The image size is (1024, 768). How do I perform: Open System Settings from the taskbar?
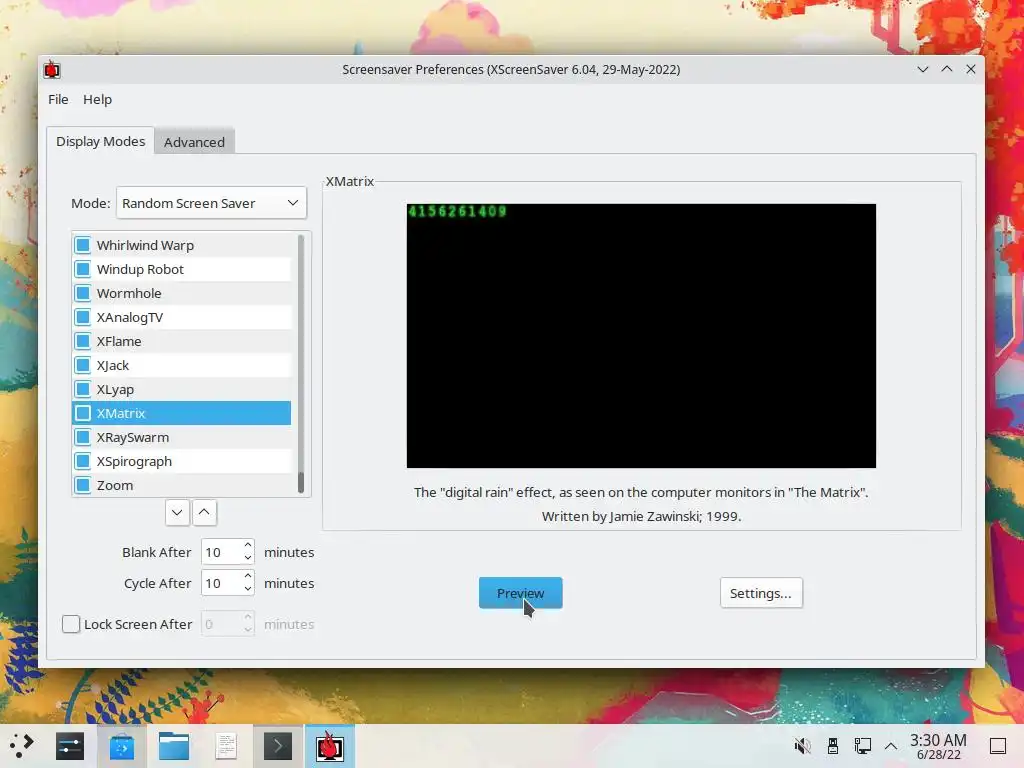[x=70, y=746]
